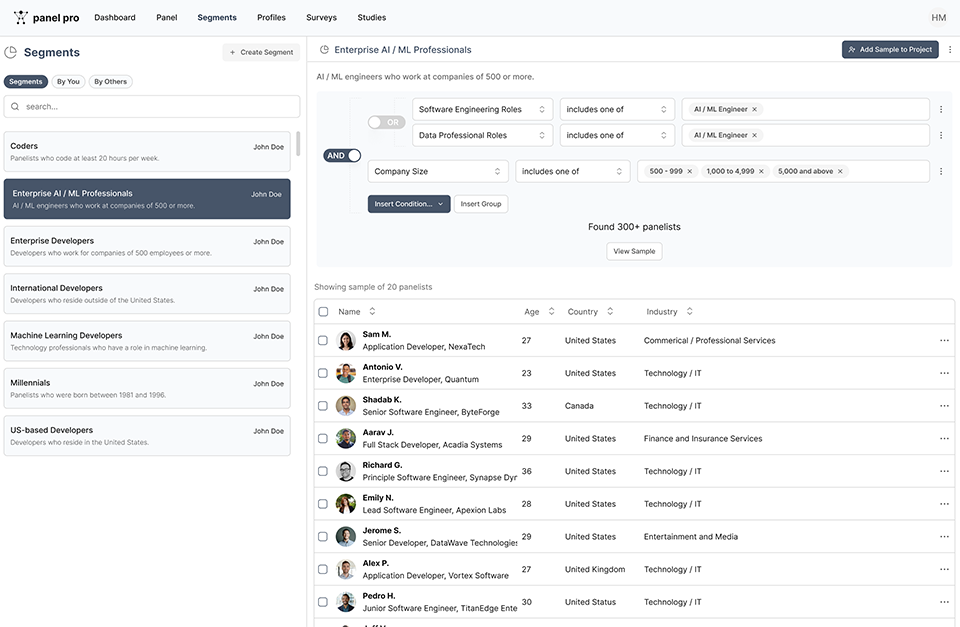Open the overflow menu beside Add Sample to Project
Image resolution: width=960 pixels, height=627 pixels.
click(x=949, y=48)
